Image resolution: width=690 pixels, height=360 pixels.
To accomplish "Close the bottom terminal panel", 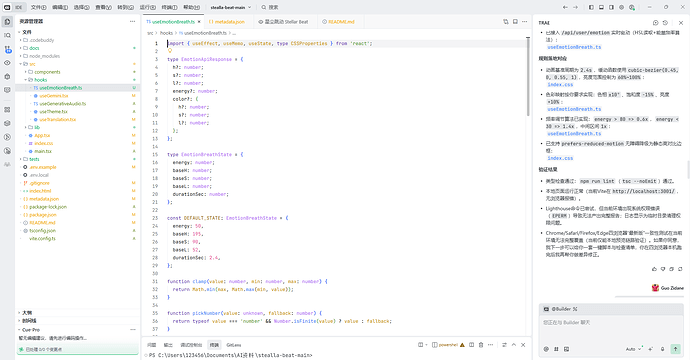I will tap(523, 345).
